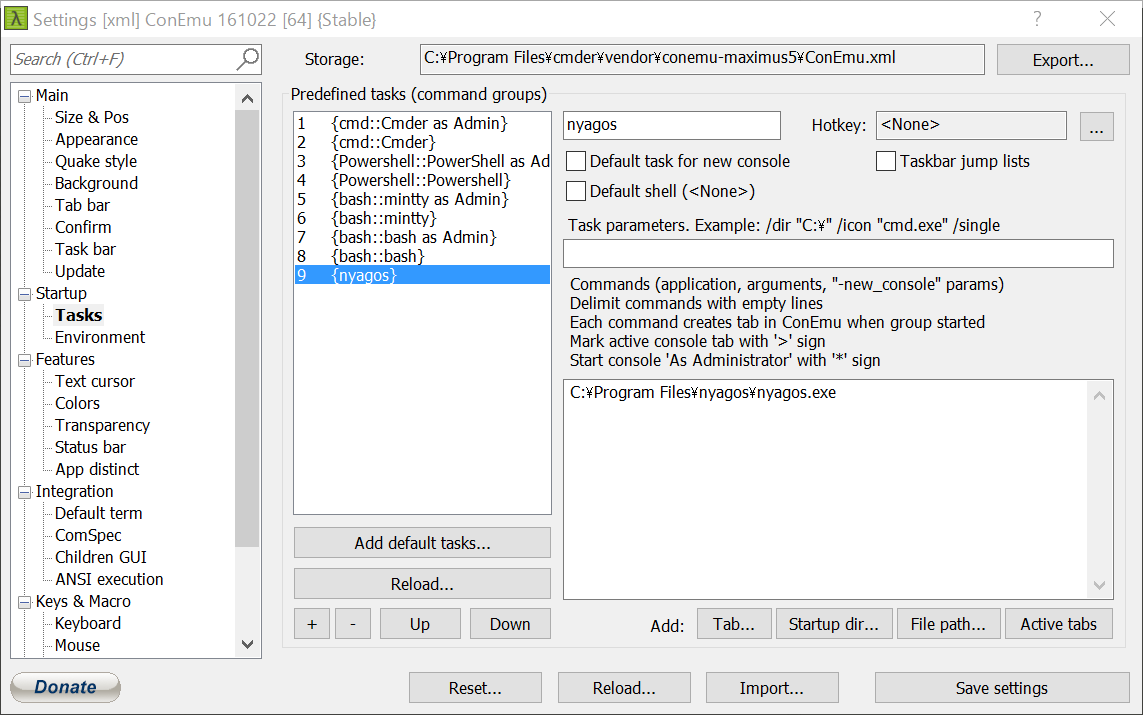Click the Donate button
Viewport: 1143px width, 715px height.
(66, 687)
